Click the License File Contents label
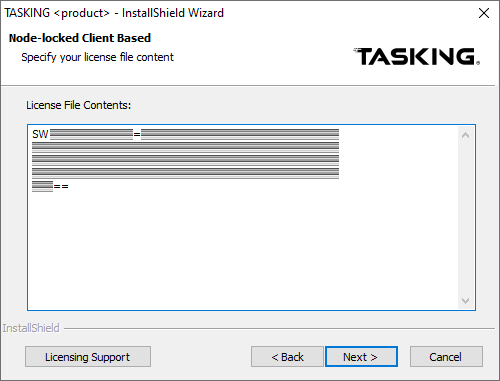Screen dimensions: 500x381 [79, 105]
